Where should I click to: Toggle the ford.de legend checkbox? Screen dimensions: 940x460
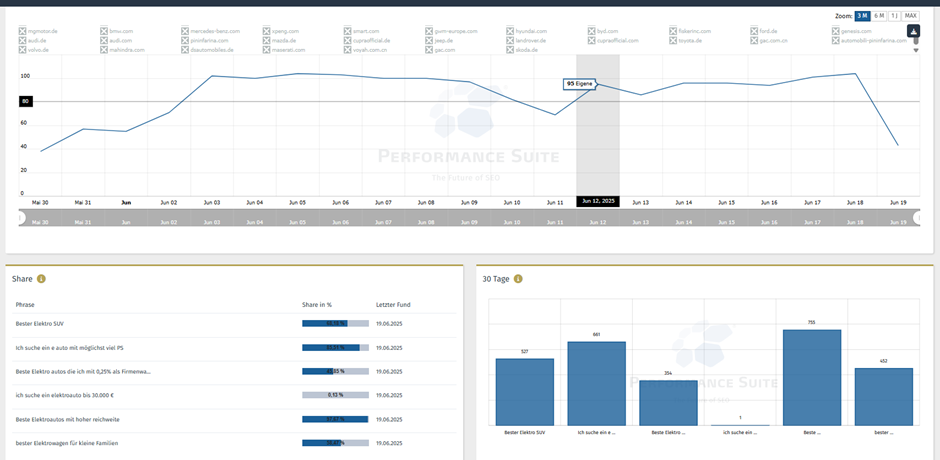pos(754,31)
